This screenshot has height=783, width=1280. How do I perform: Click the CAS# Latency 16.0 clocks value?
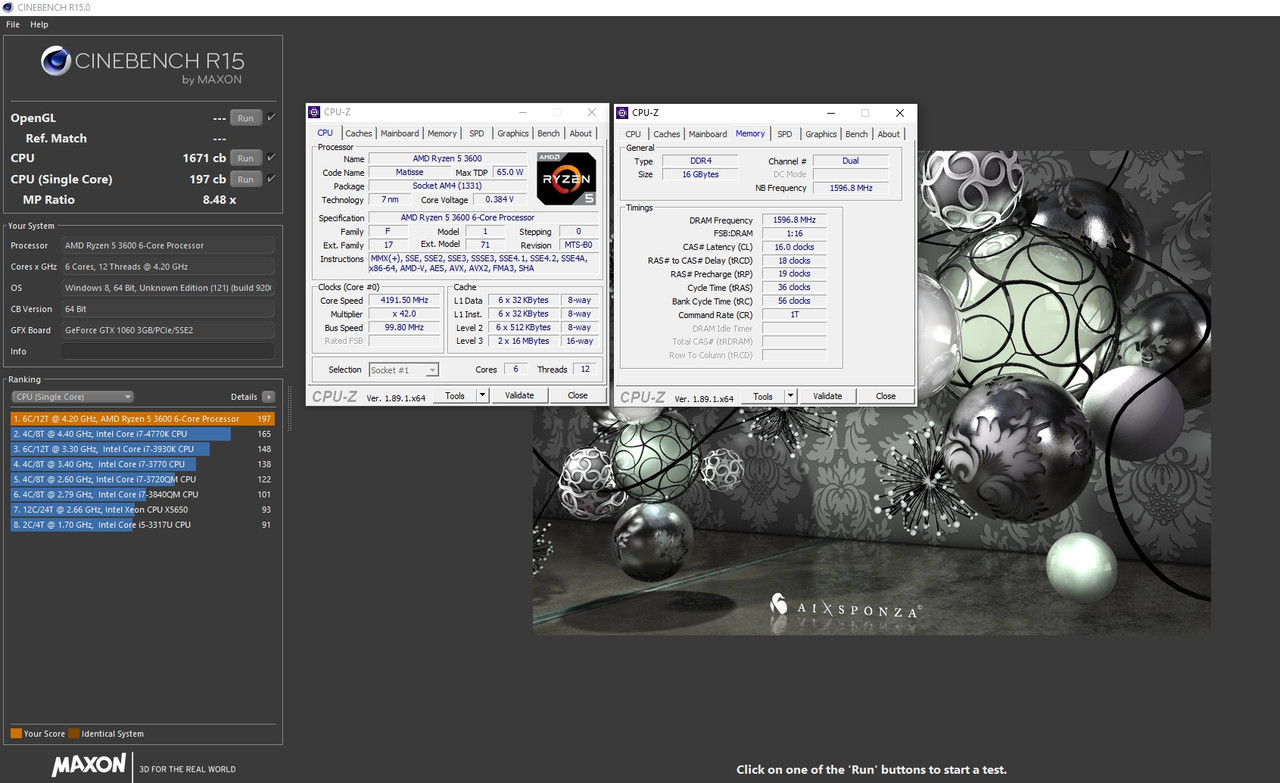(794, 247)
